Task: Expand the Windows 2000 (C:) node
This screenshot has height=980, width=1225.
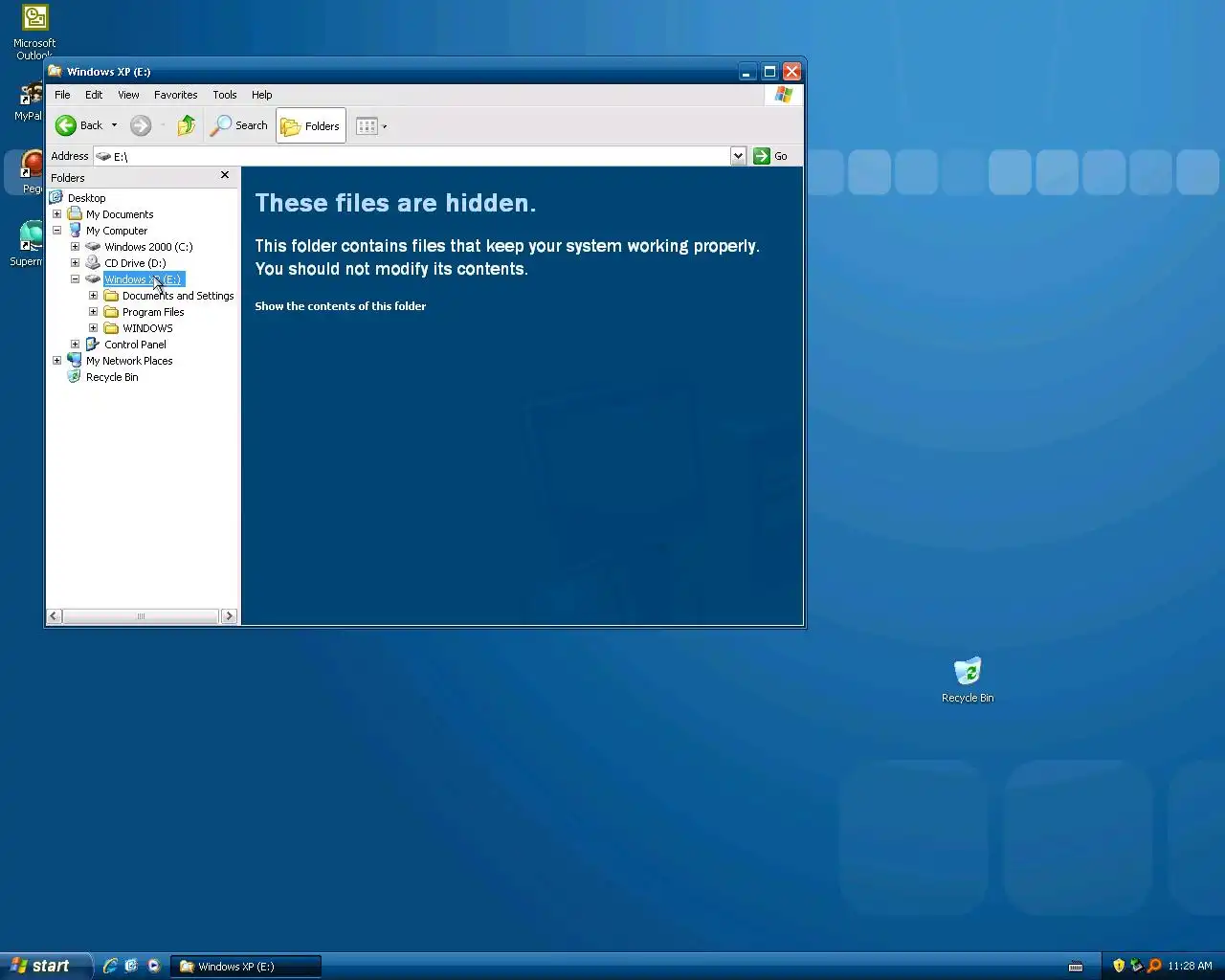Action: point(75,247)
